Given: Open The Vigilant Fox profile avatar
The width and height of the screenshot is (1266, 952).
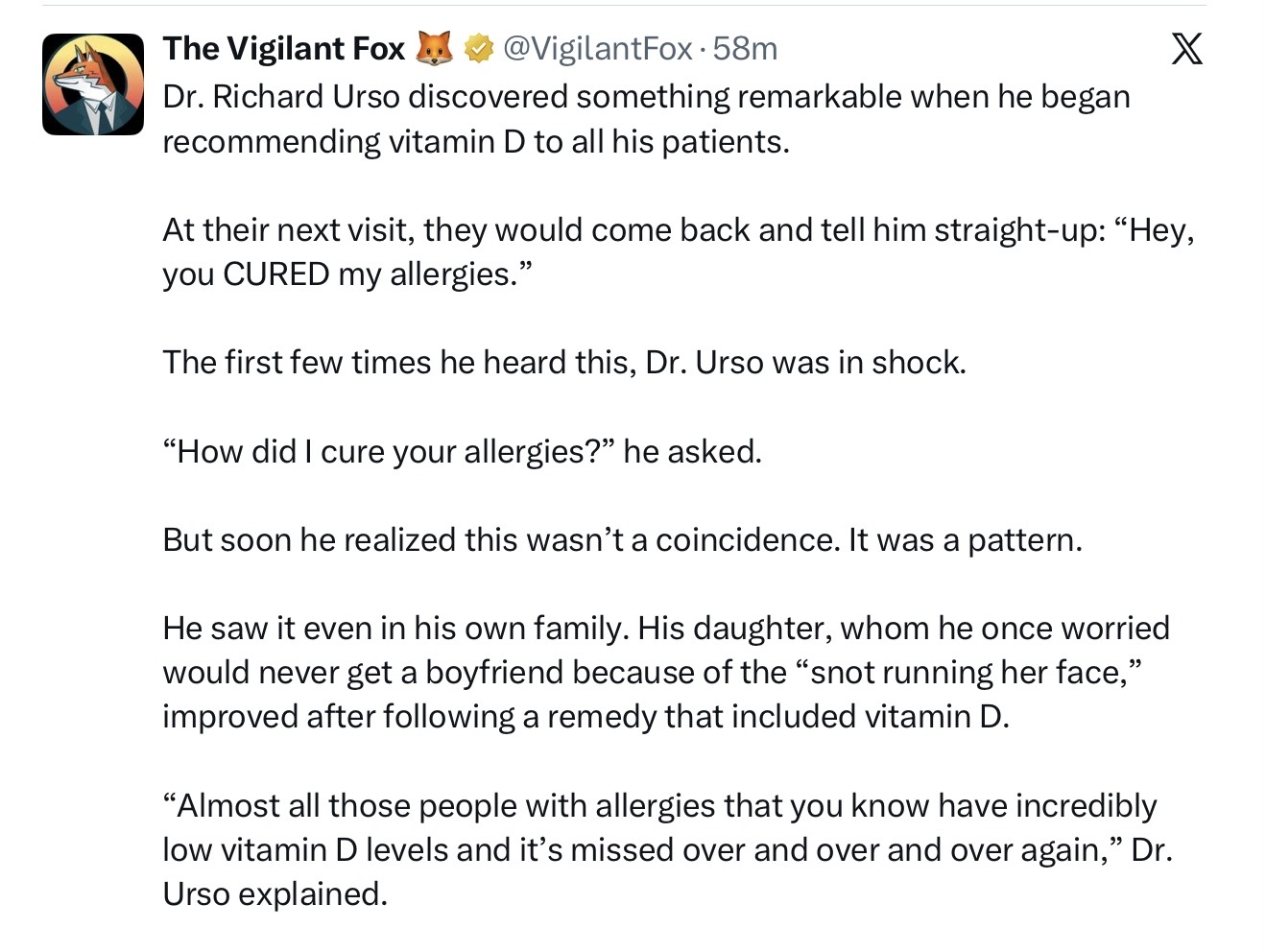Looking at the screenshot, I should pos(93,84).
